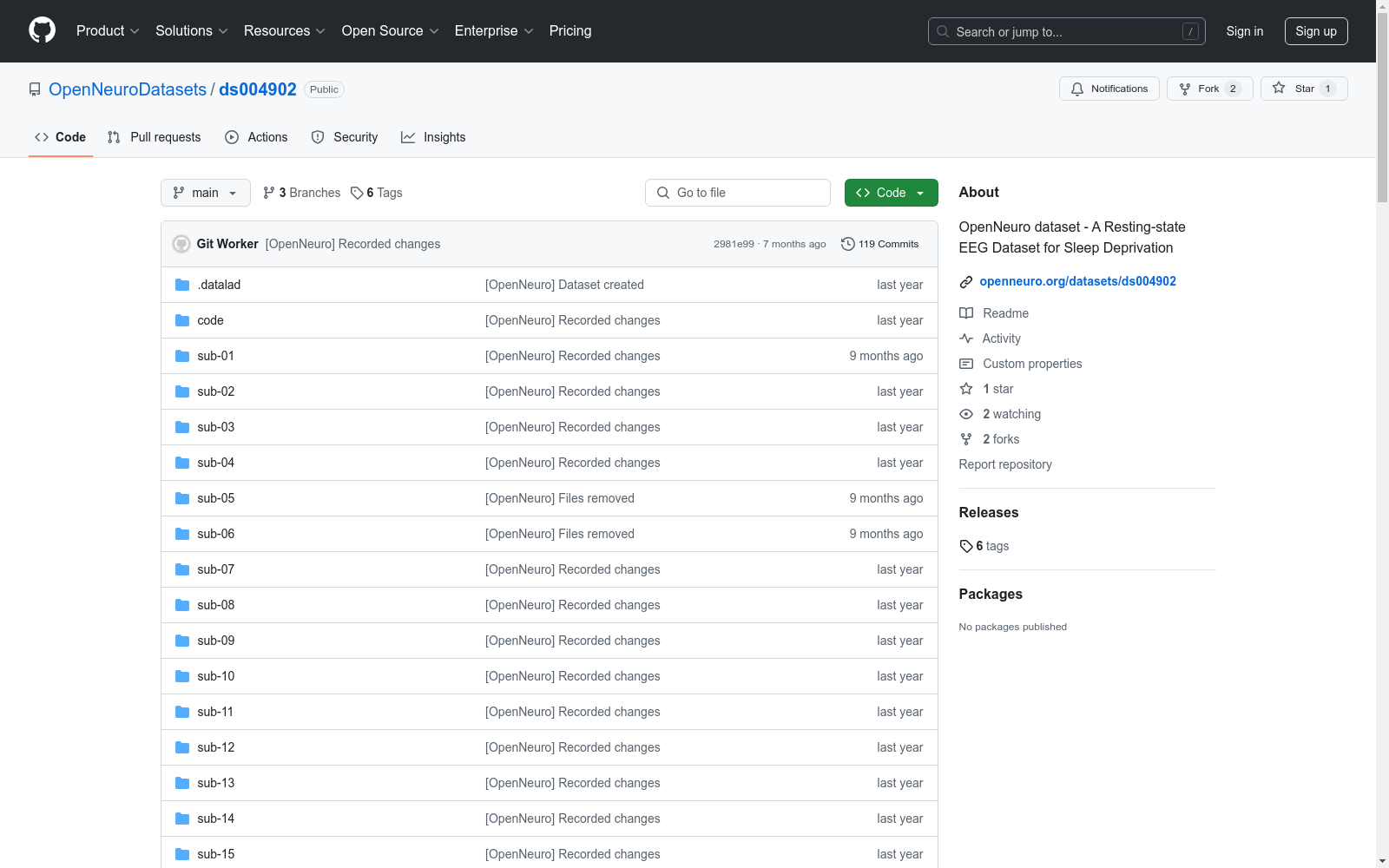Viewport: 1389px width, 868px height.
Task: Open the sub-09 folder link
Action: [x=216, y=641]
